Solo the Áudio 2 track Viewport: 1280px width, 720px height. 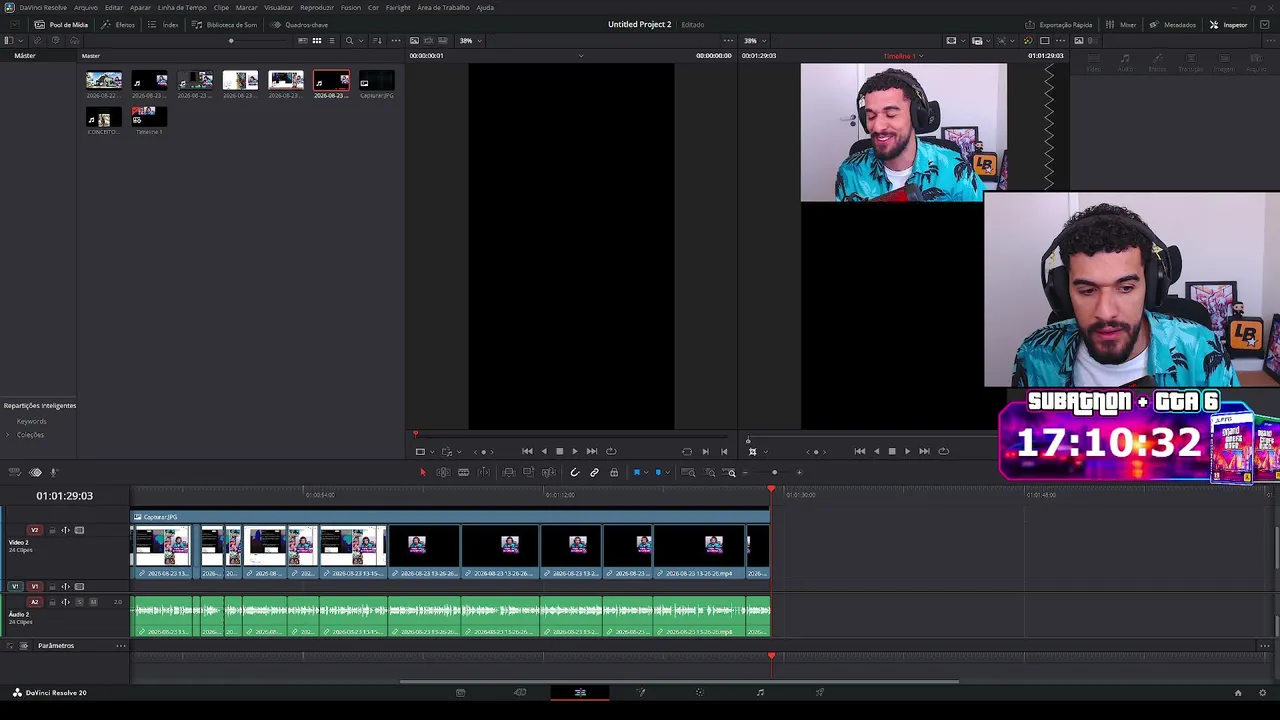point(80,602)
